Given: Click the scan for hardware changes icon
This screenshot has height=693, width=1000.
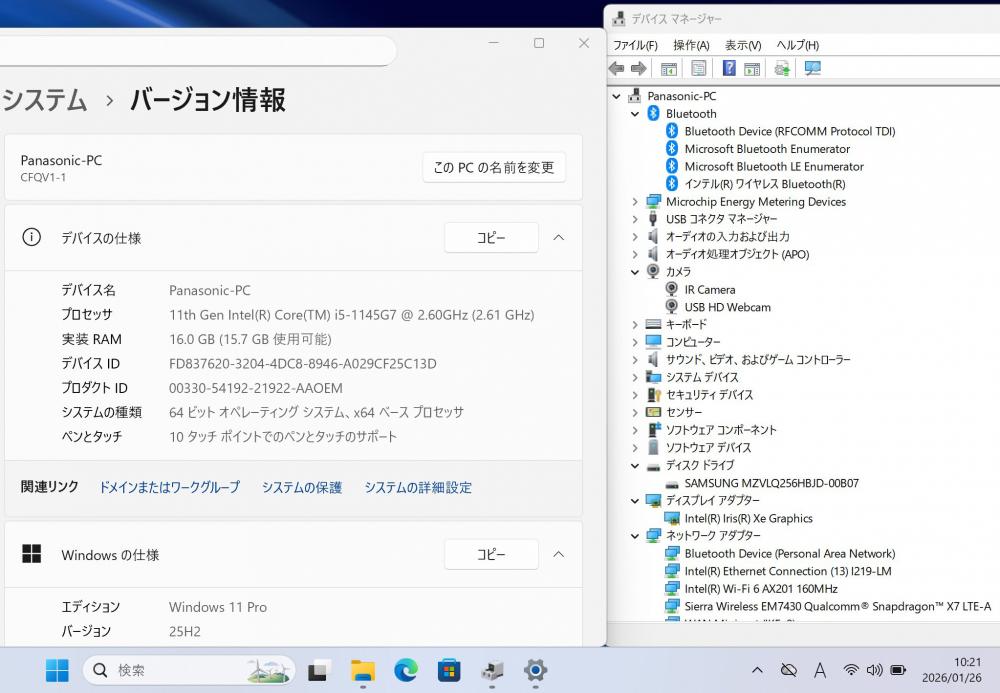Looking at the screenshot, I should pyautogui.click(x=813, y=69).
